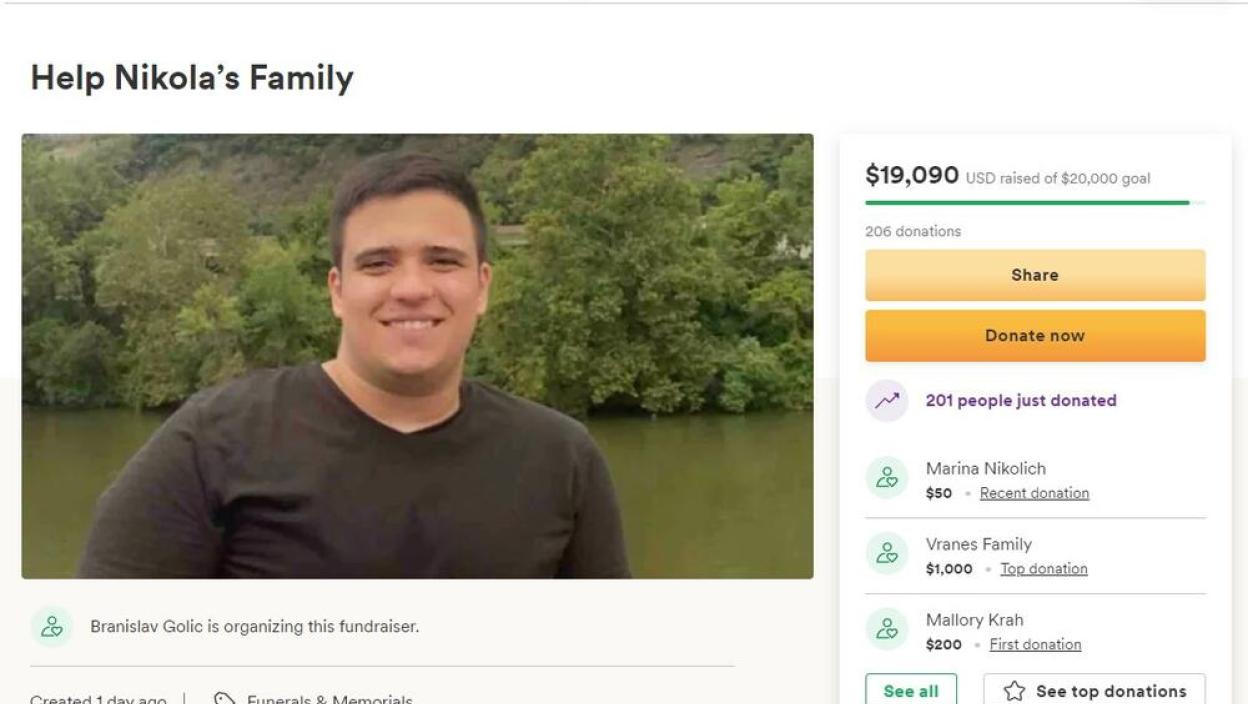Click the 201 people just donated text
1248x704 pixels.
1020,401
